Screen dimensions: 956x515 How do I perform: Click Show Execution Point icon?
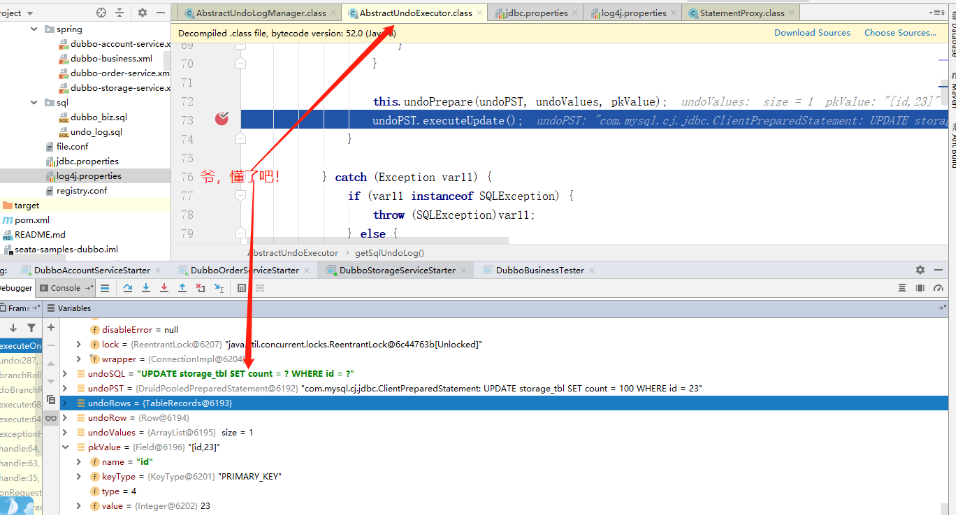pos(105,288)
